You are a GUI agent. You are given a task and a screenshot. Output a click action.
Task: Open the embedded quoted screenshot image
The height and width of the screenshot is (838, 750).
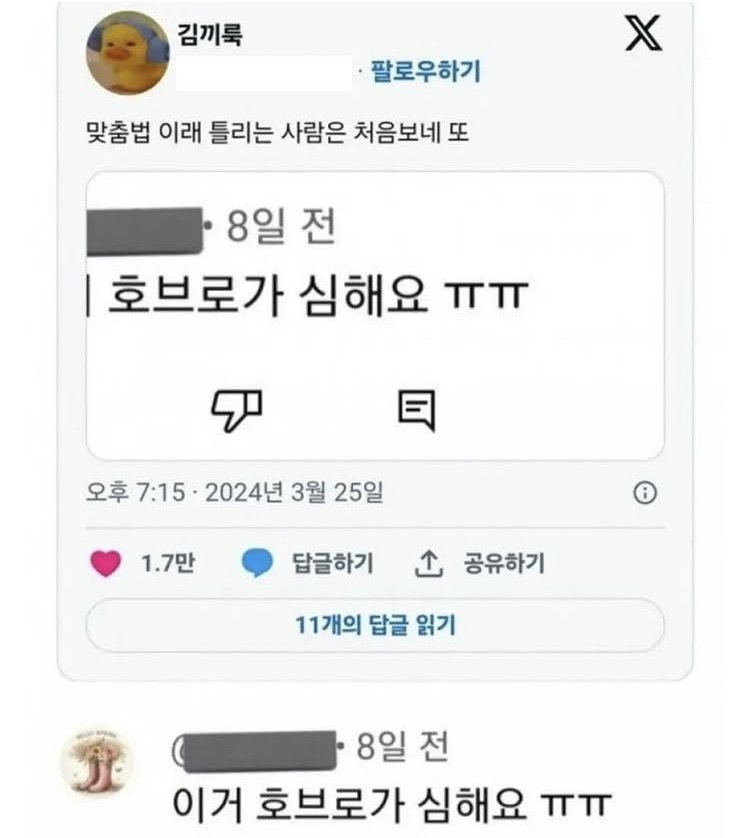point(375,315)
